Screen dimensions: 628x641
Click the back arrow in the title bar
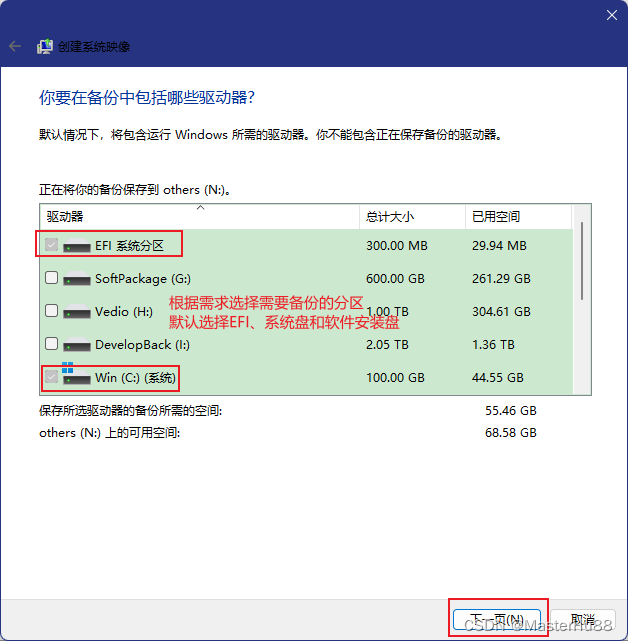pos(15,46)
